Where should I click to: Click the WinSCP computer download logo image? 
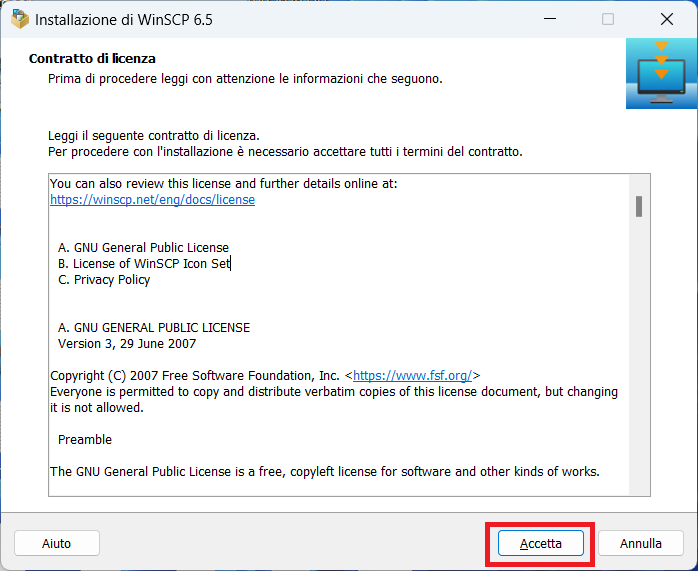(661, 74)
